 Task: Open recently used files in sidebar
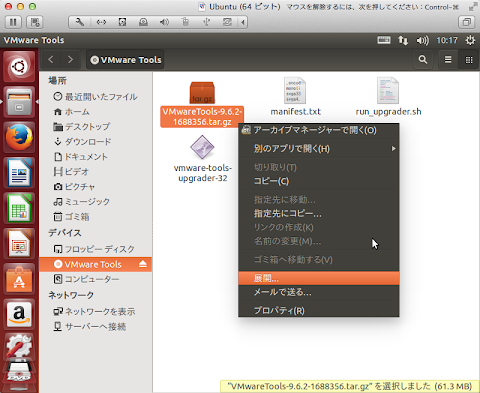pyautogui.click(x=95, y=97)
